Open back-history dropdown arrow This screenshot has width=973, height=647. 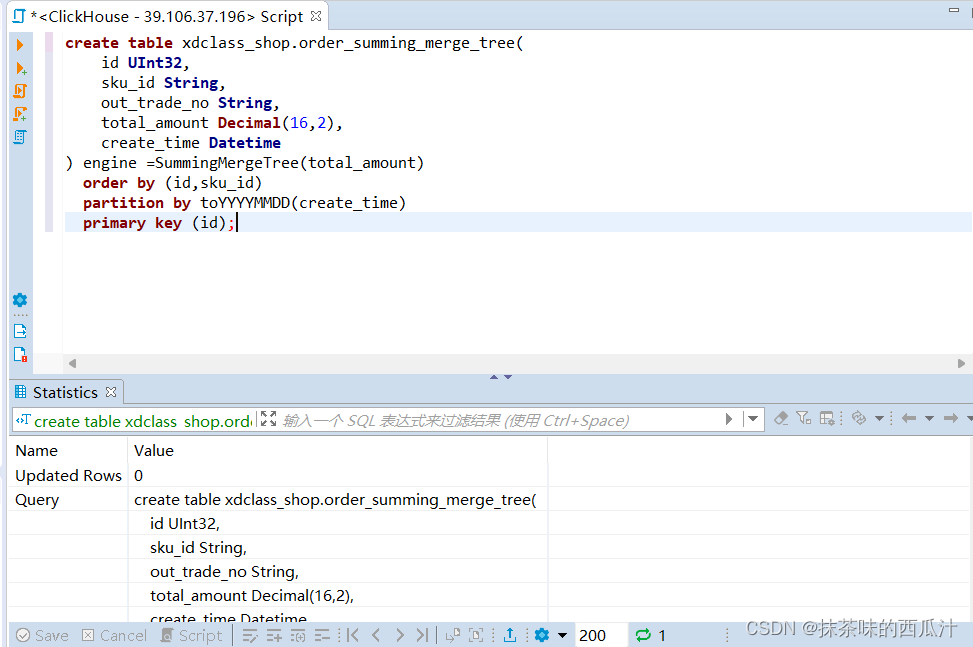click(930, 419)
